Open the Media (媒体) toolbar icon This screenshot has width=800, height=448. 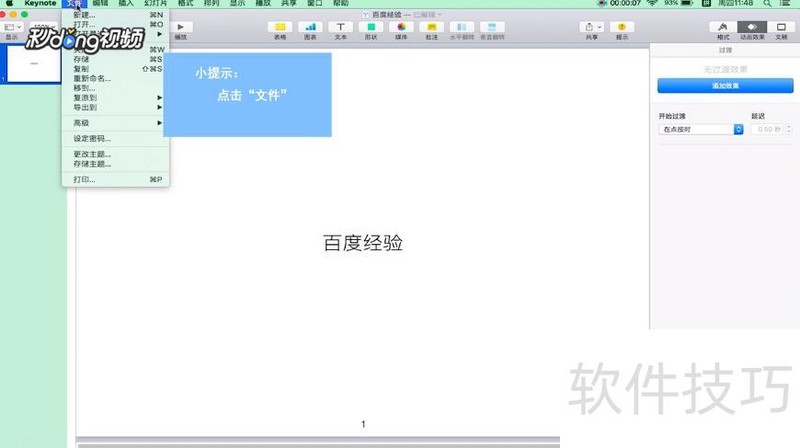click(402, 27)
